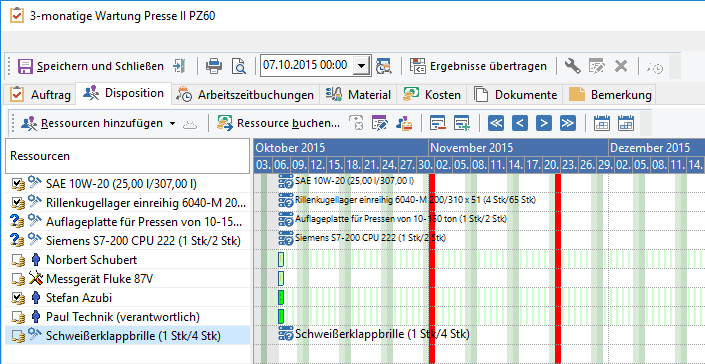Select Siemens S7-200 CPU 222 resource row
The width and height of the screenshot is (705, 364).
point(128,241)
